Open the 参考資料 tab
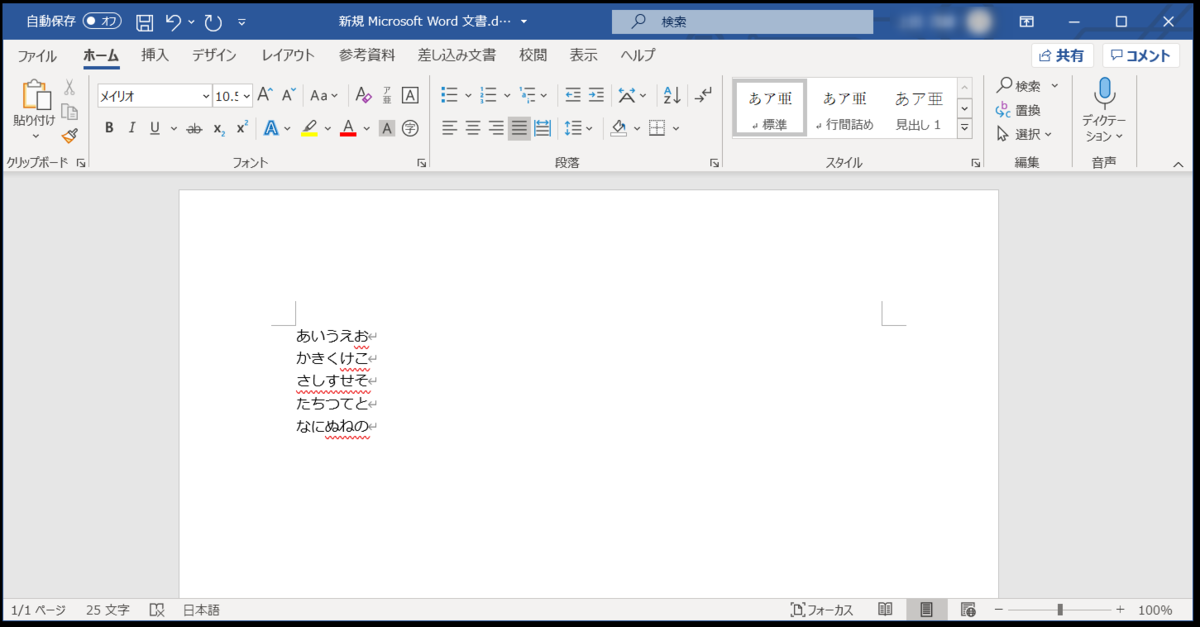 tap(366, 56)
